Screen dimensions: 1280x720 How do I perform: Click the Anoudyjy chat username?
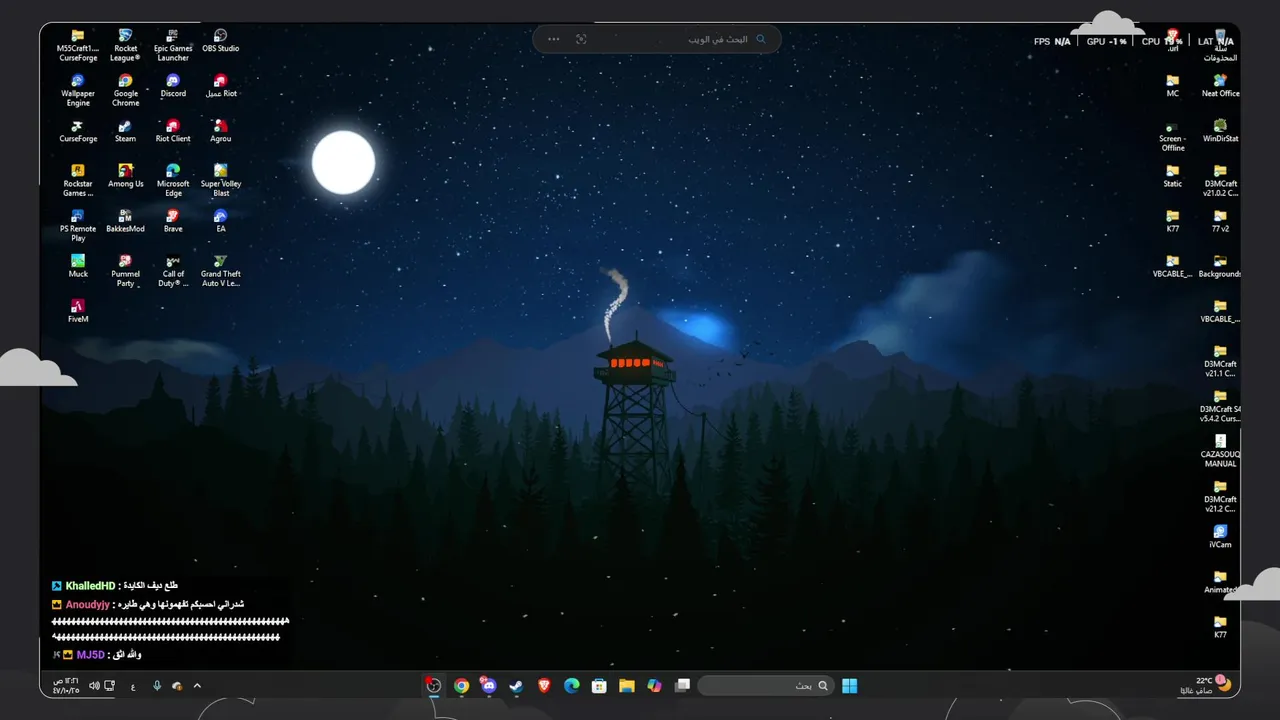coord(87,605)
